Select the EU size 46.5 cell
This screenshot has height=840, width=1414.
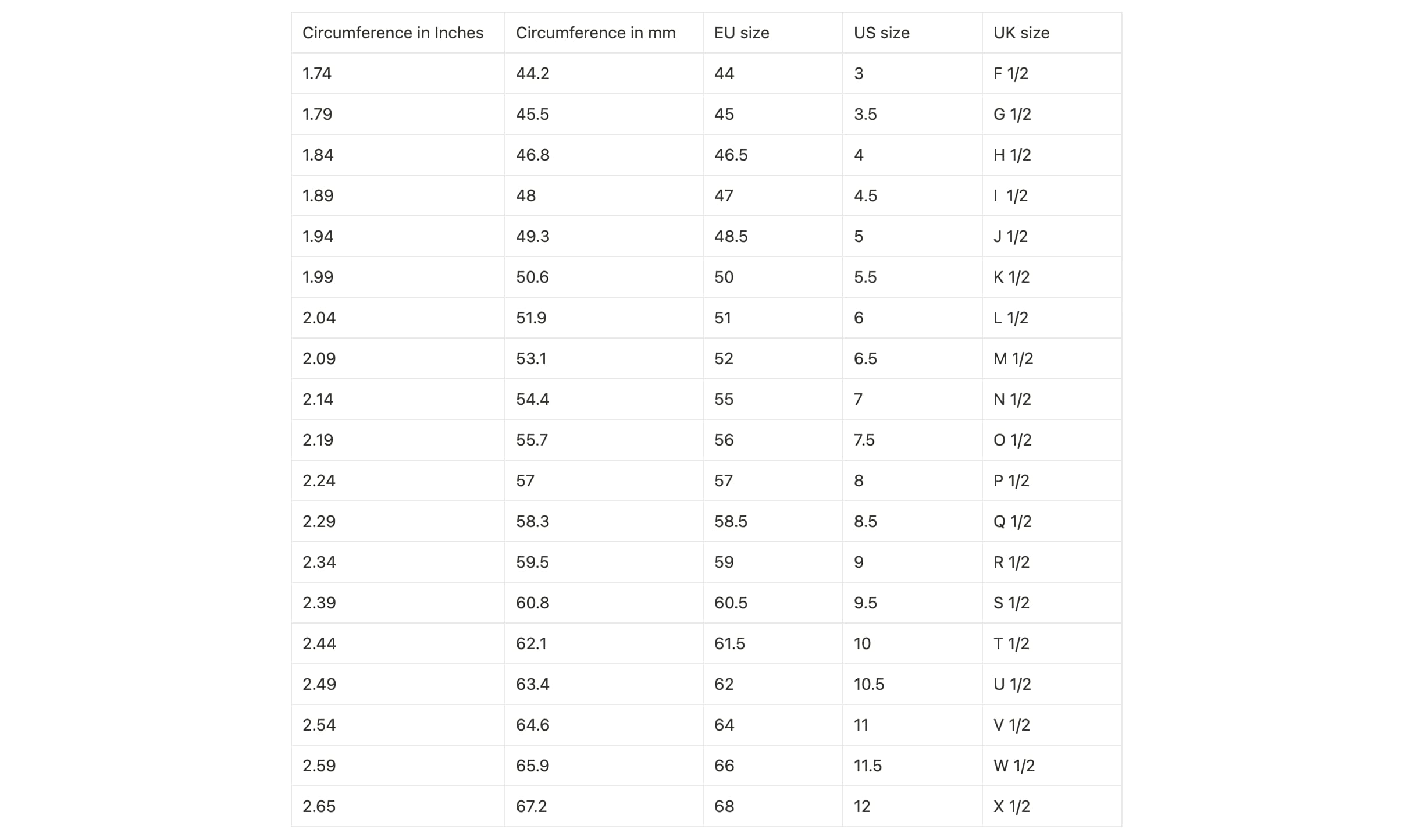(x=731, y=155)
